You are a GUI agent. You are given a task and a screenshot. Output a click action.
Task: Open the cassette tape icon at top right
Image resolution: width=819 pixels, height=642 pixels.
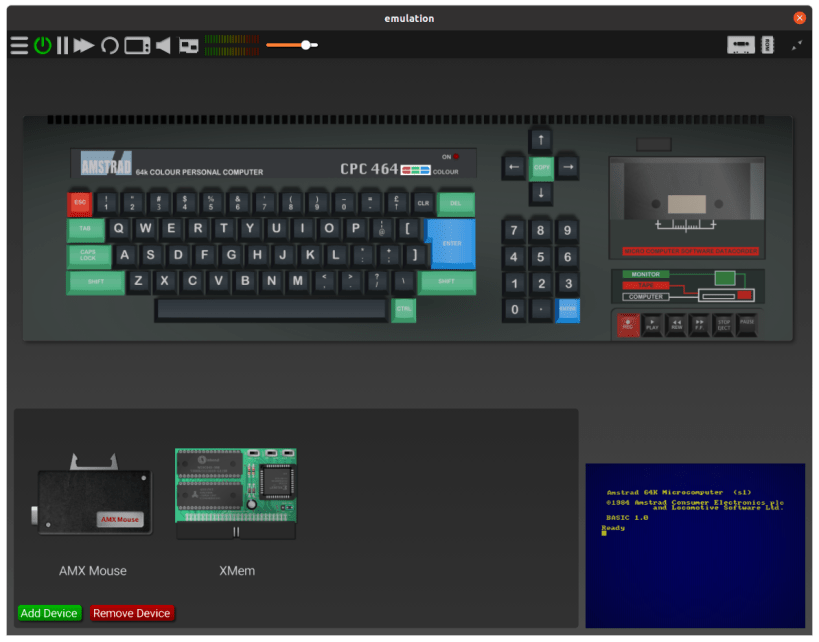pyautogui.click(x=741, y=45)
